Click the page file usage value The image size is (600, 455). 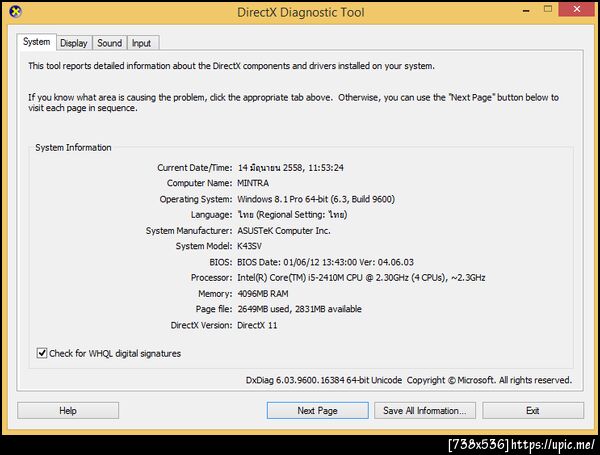tap(299, 309)
